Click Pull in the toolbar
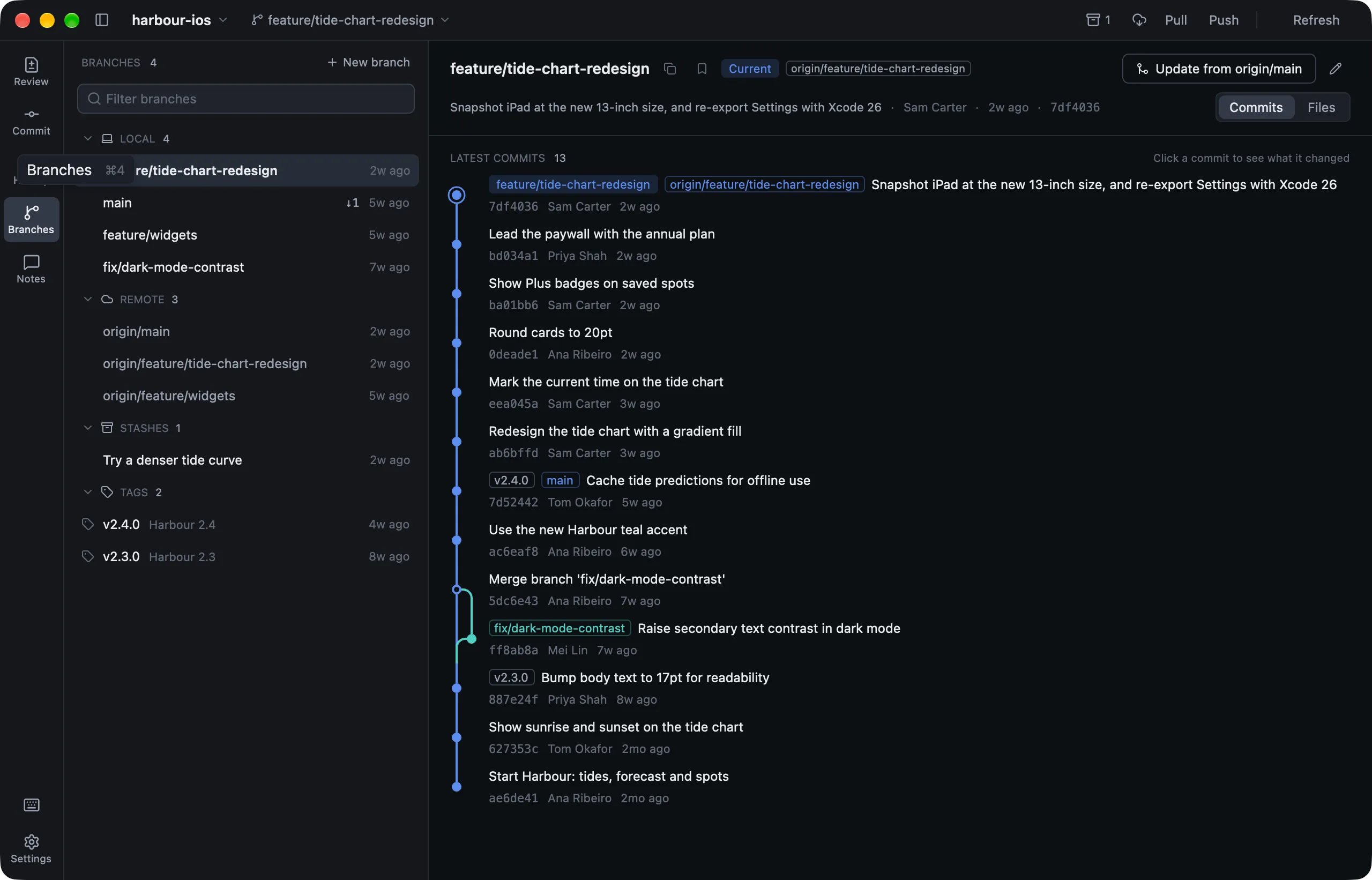Image resolution: width=1372 pixels, height=880 pixels. click(1175, 20)
